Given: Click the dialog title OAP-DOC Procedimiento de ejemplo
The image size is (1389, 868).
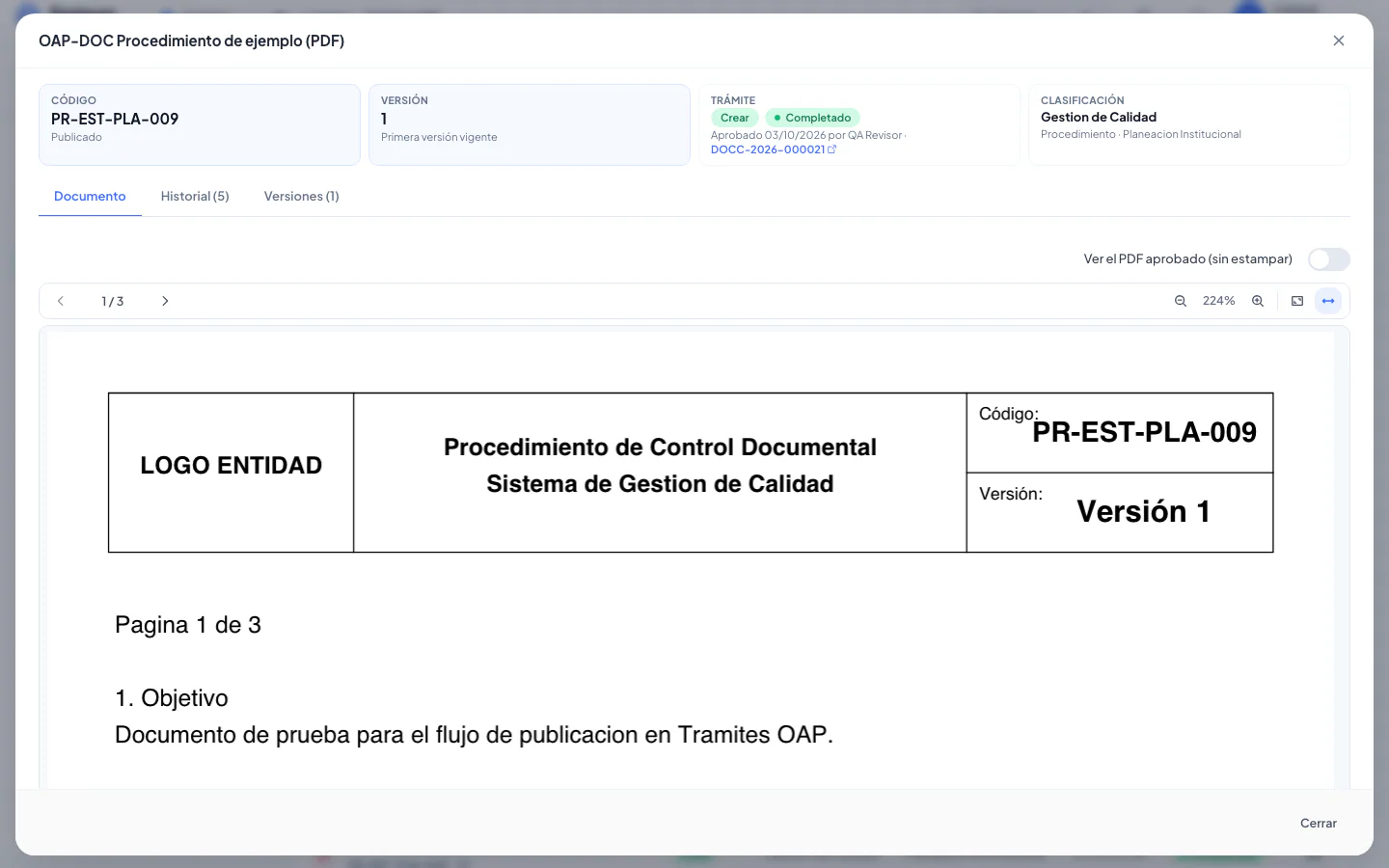Looking at the screenshot, I should (191, 41).
